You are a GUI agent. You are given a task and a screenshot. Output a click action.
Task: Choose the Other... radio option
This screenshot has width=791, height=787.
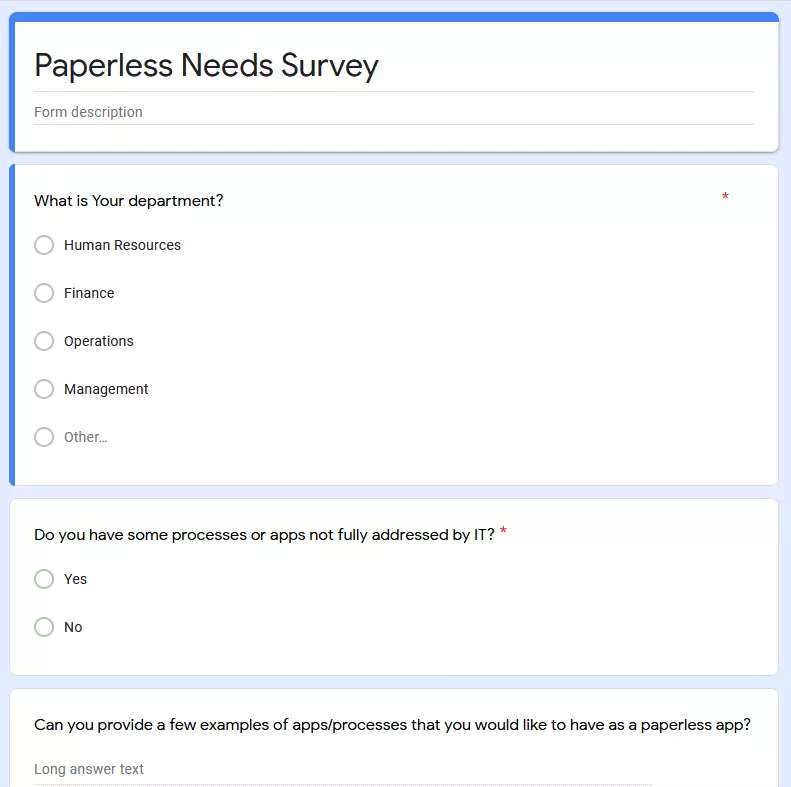tap(44, 437)
